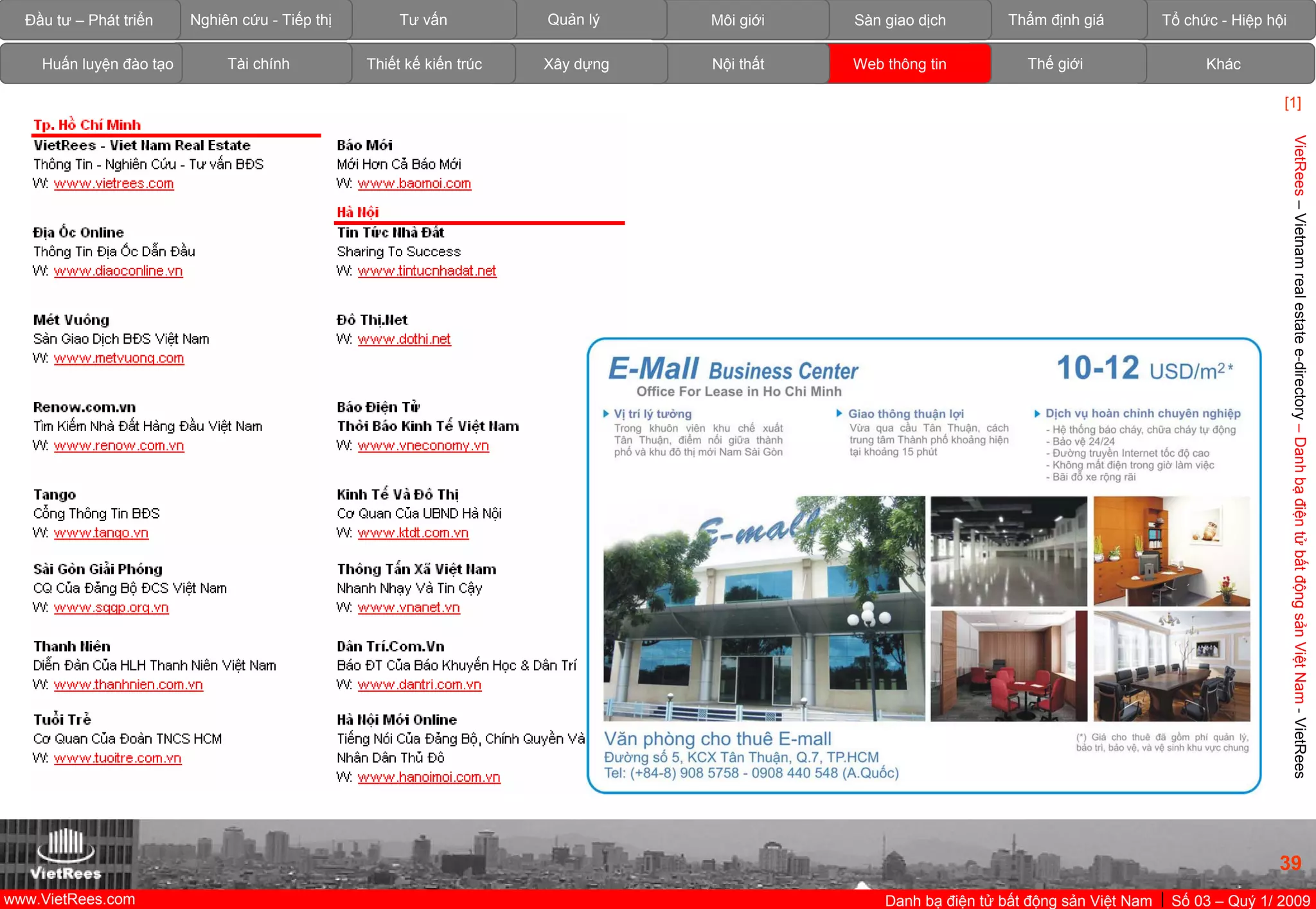
Task: Click the E-mall building exterior photo
Action: click(764, 608)
